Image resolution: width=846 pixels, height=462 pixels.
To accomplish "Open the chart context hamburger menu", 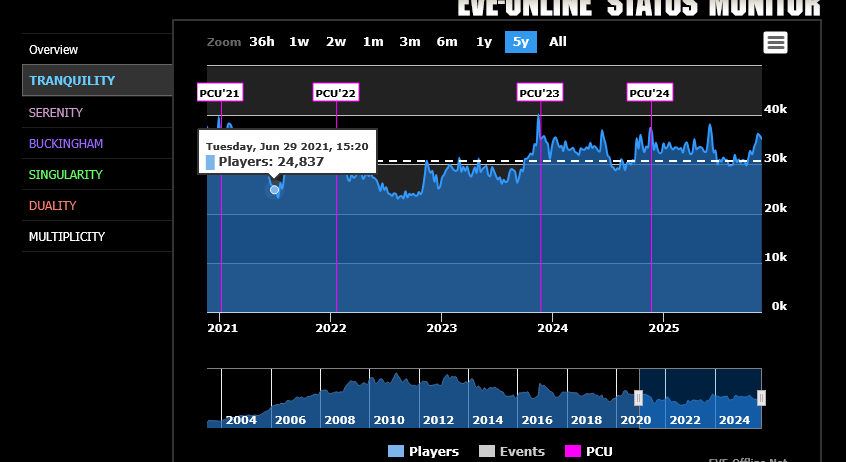I will click(775, 43).
